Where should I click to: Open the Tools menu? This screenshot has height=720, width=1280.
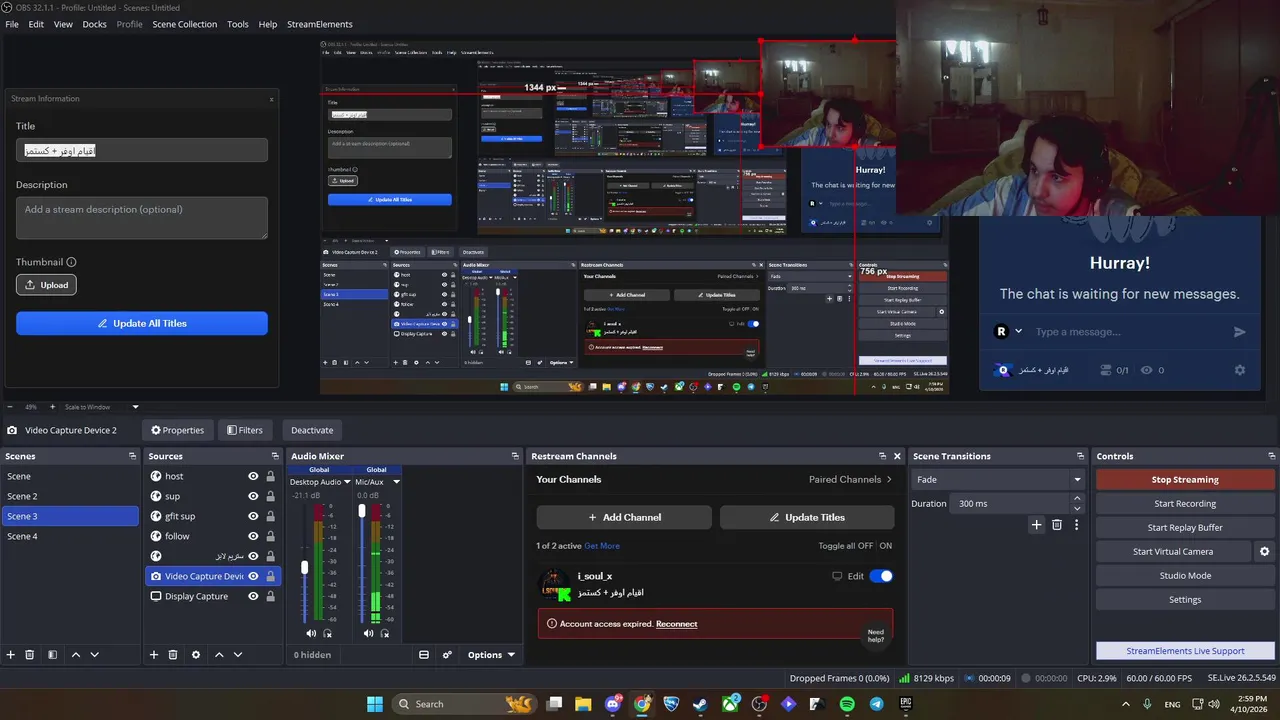point(238,24)
